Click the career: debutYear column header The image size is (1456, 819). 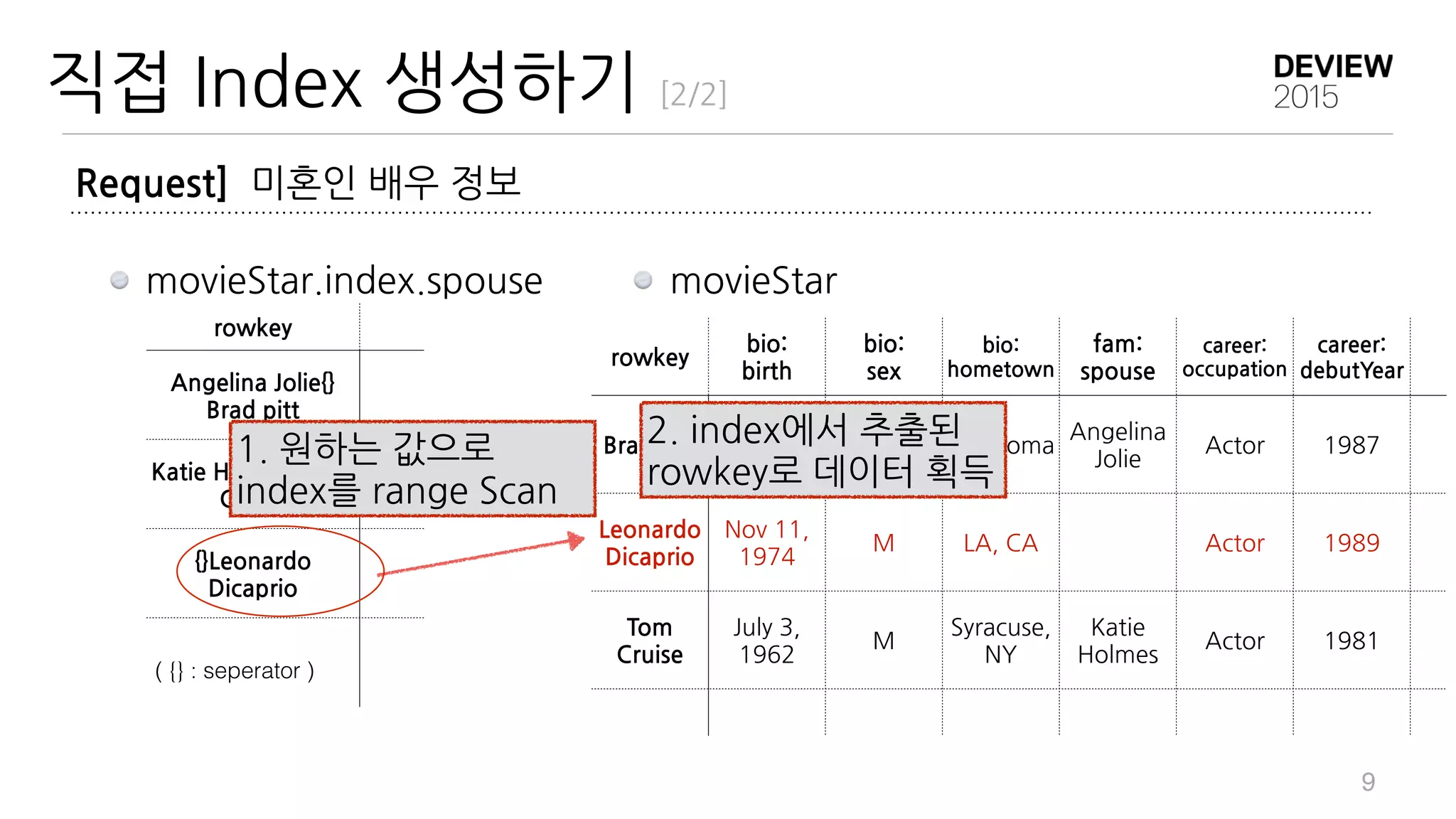[1351, 357]
